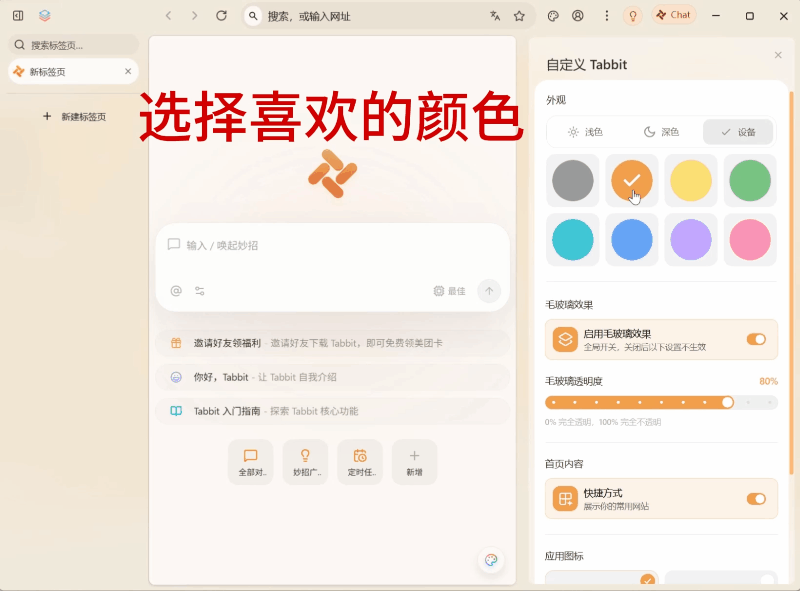Image resolution: width=800 pixels, height=591 pixels.
Task: Select the 新标签页 tab
Action: [x=73, y=71]
